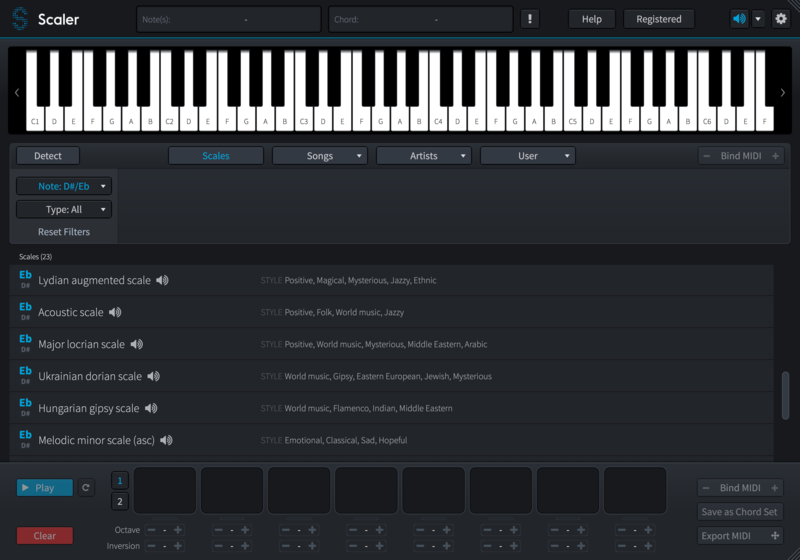
Task: Select chord pattern slot 1
Action: [120, 480]
